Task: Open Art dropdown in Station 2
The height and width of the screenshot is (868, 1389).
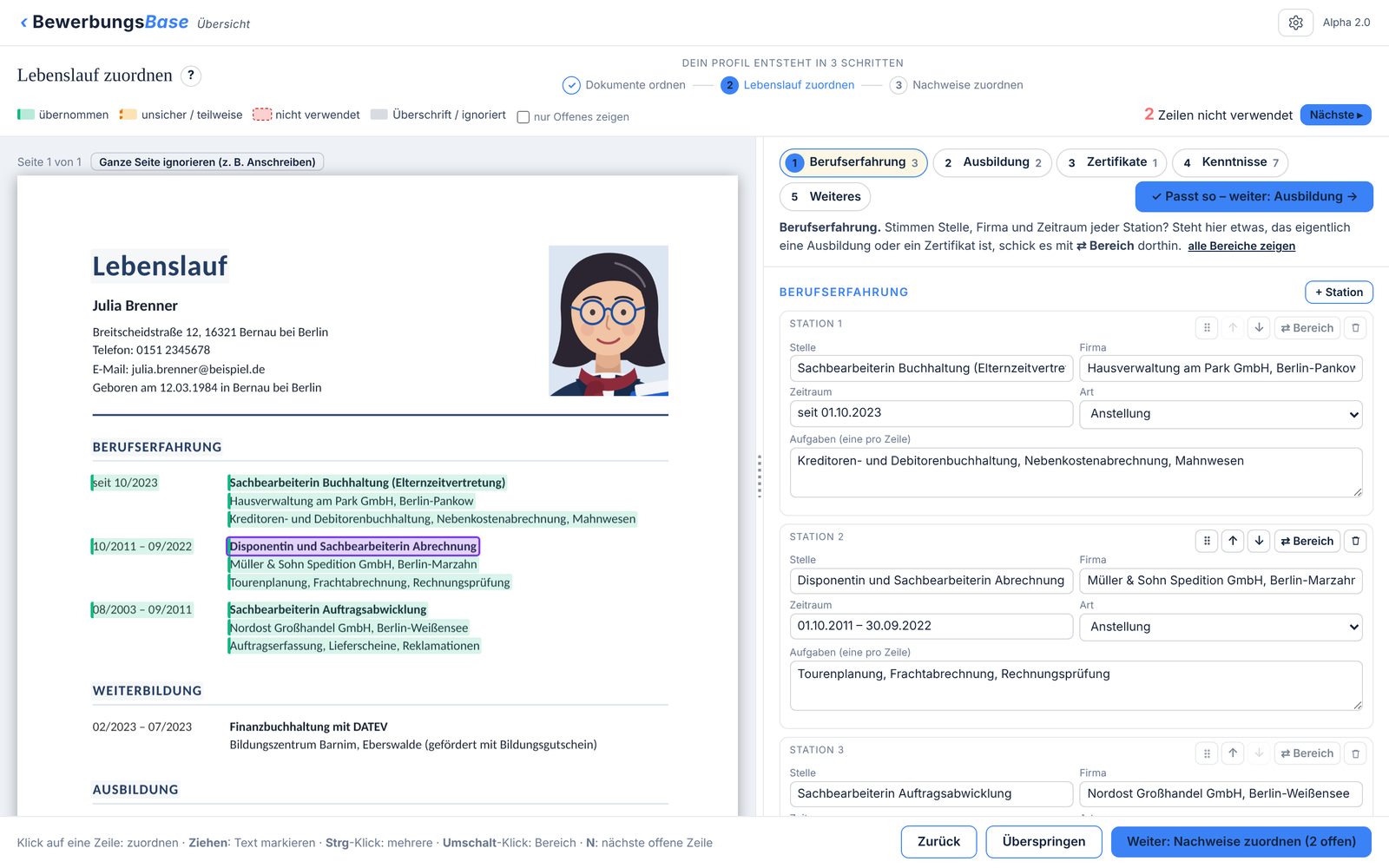Action: coord(1221,627)
